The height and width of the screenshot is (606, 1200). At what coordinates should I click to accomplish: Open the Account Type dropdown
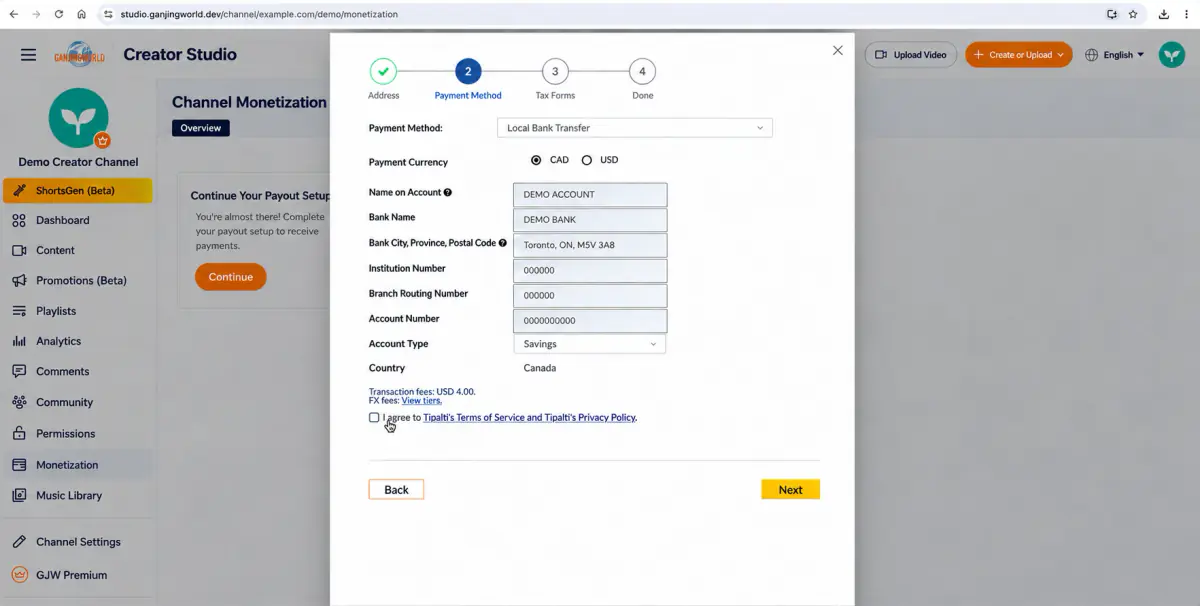coord(589,343)
